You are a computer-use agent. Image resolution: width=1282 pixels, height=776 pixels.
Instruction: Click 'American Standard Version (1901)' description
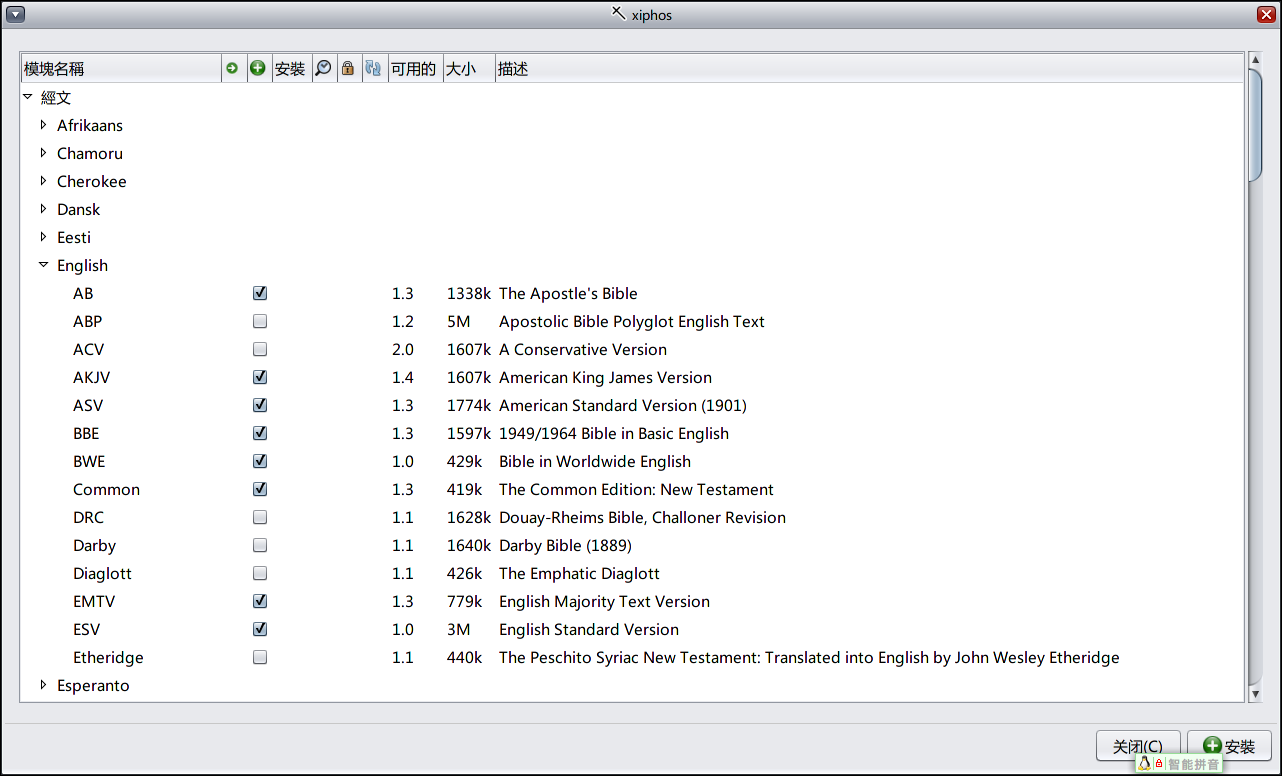[x=623, y=405]
